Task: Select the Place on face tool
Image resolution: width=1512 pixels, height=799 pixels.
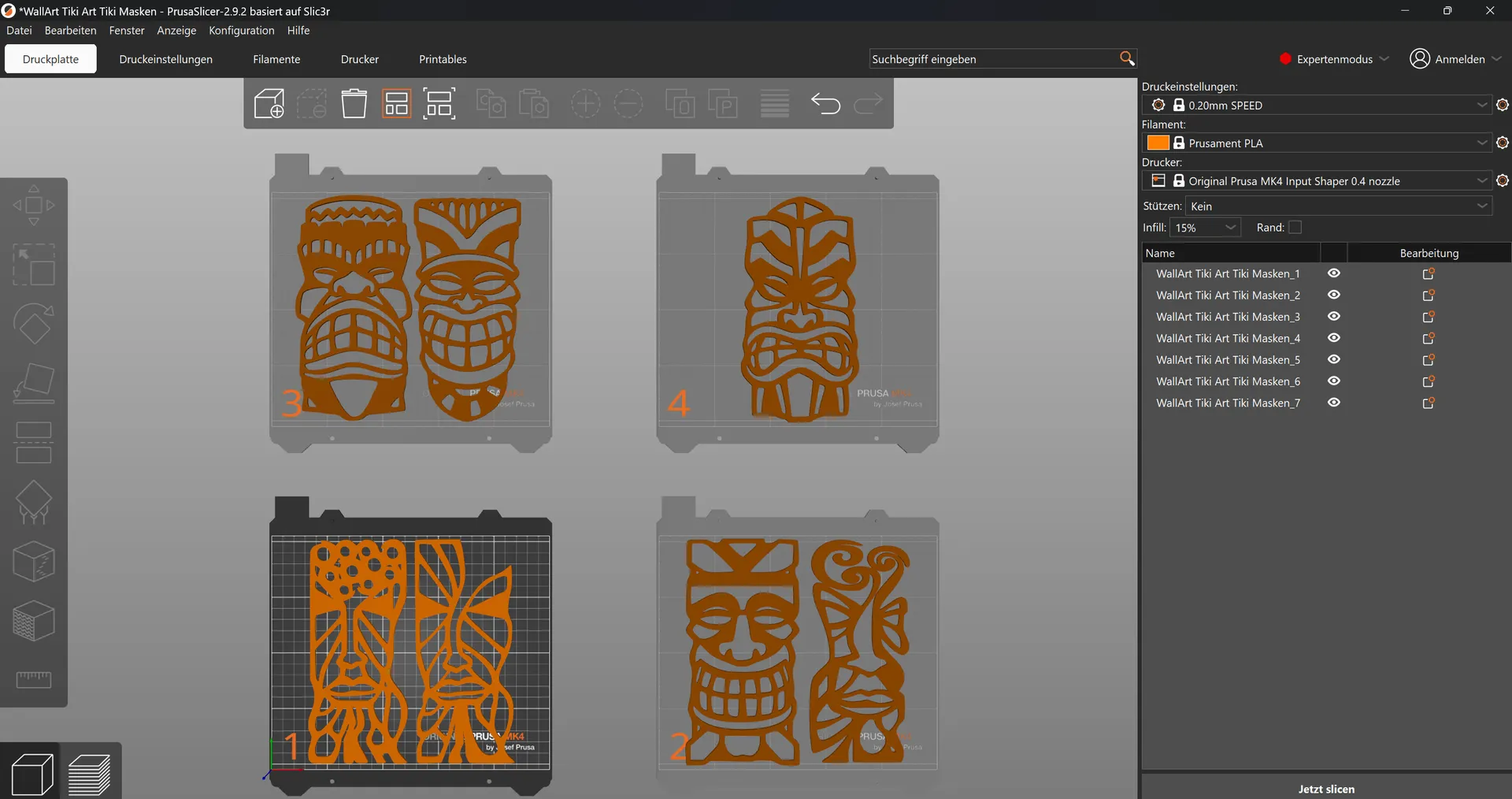Action: tap(34, 383)
